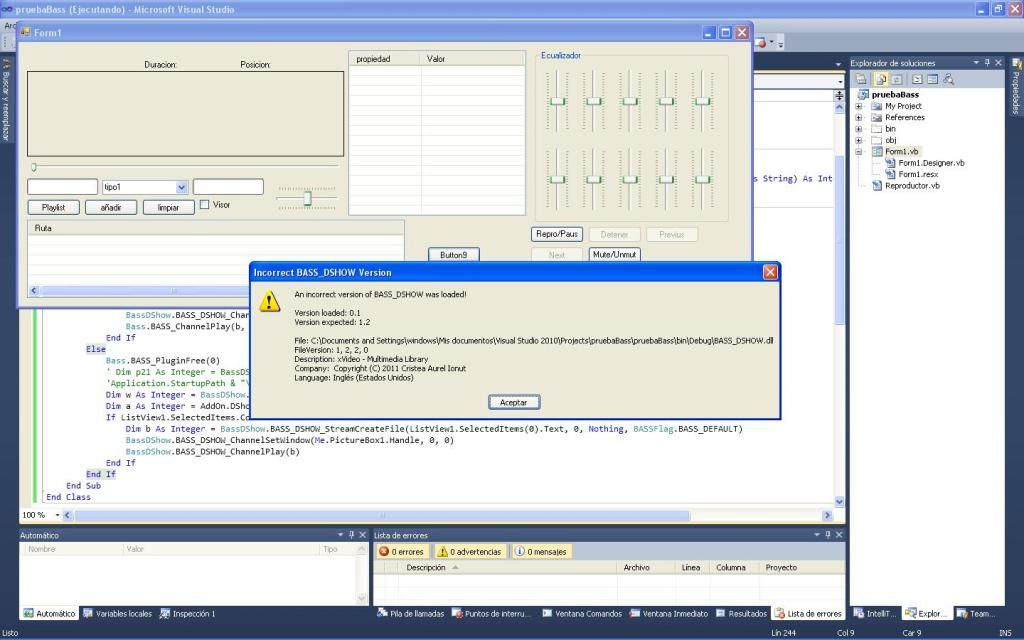Select Reproductor.vb file
Screen dimensions: 1024x640
[912, 186]
